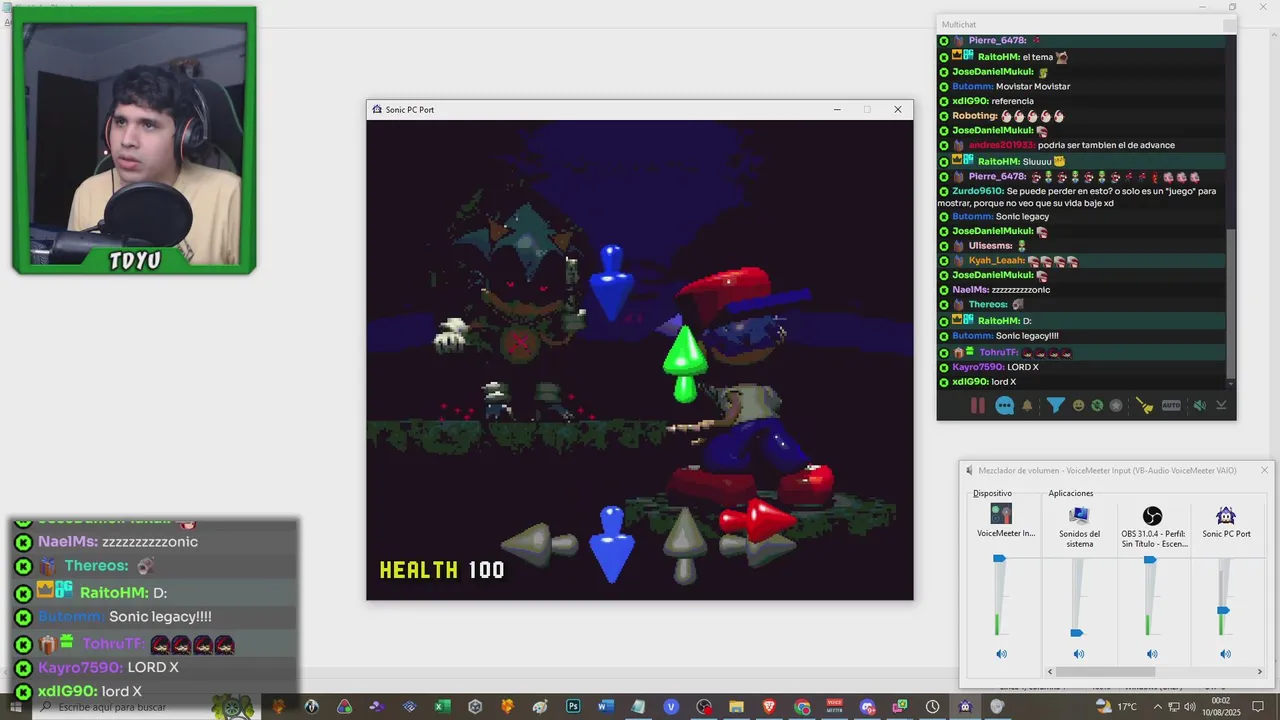Viewport: 1280px width, 720px height.
Task: Click the Multichat top-right grey title bar button
Action: click(1229, 25)
